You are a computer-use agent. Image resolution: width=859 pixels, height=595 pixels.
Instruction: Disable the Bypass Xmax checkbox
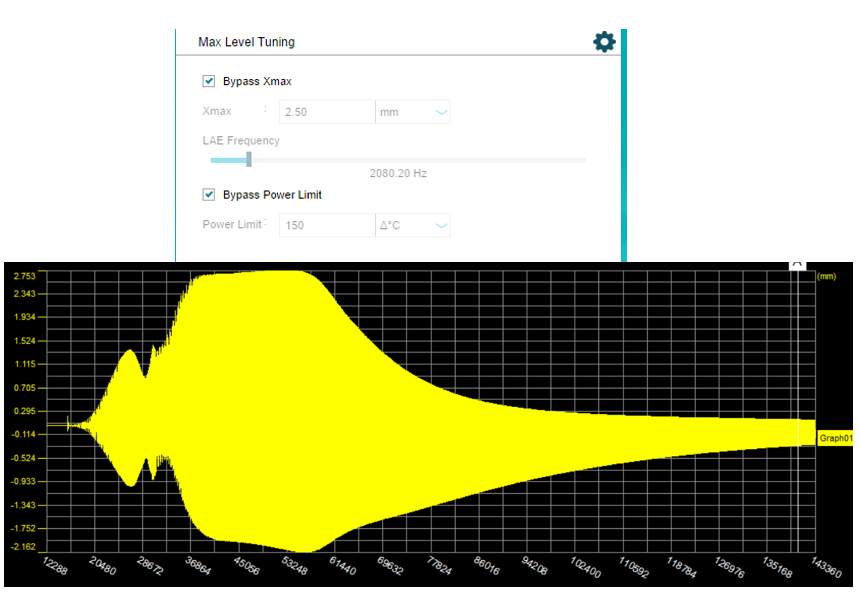coord(209,81)
